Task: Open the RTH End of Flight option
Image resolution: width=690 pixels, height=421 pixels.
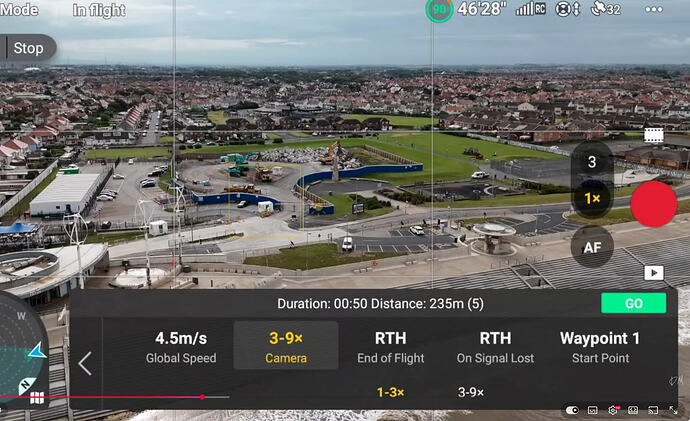Action: pyautogui.click(x=390, y=346)
